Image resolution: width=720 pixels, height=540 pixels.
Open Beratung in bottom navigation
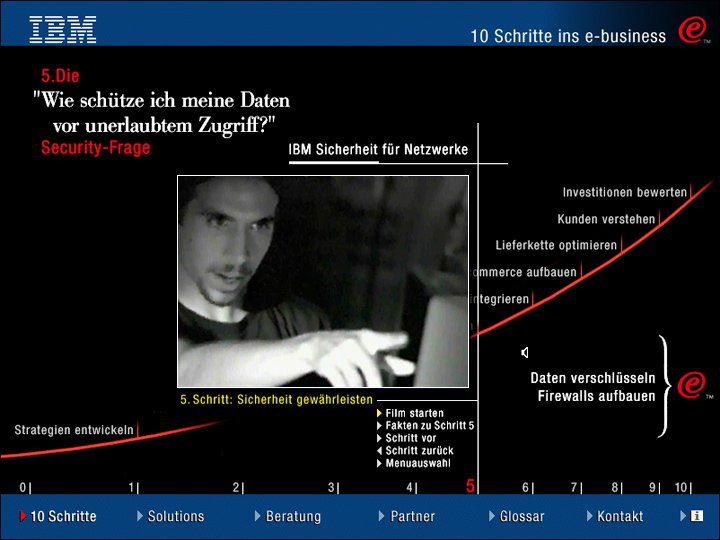coord(288,516)
